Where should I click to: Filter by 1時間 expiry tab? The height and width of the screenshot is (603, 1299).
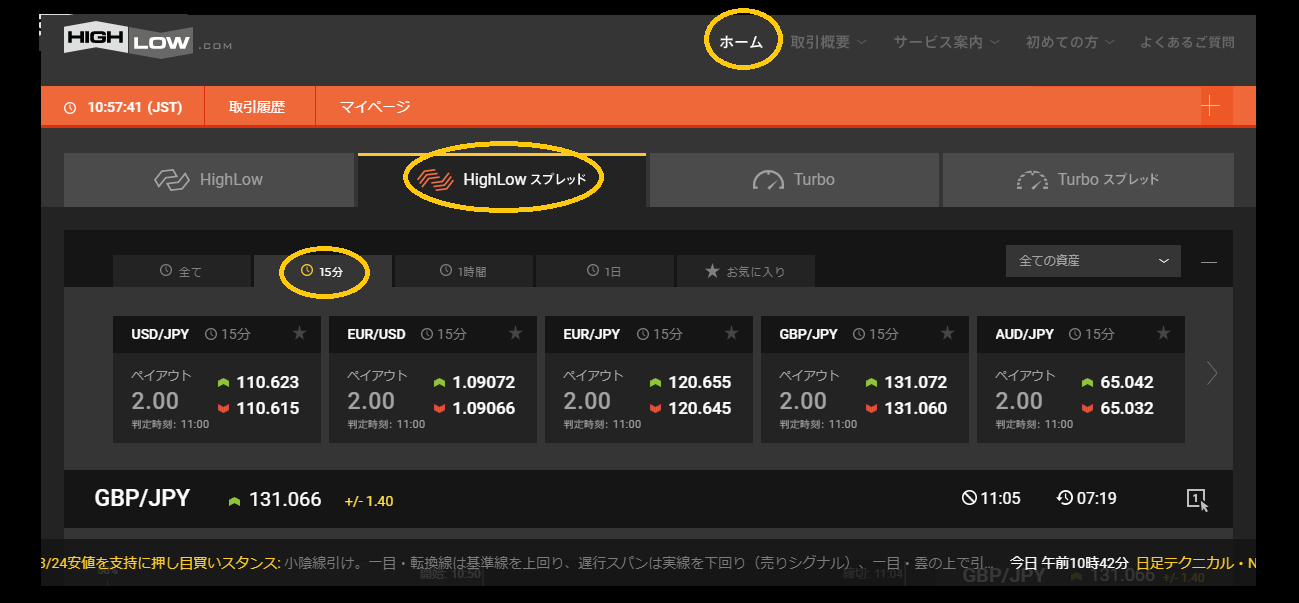click(464, 271)
